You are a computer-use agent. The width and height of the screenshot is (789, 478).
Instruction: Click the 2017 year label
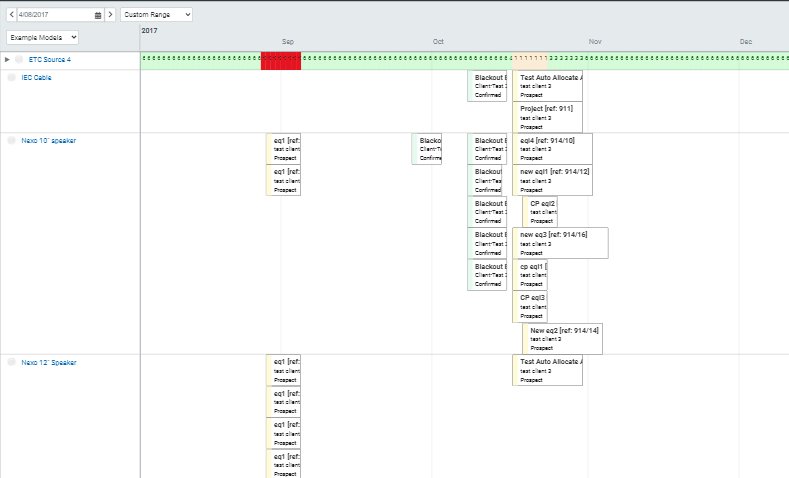(149, 31)
